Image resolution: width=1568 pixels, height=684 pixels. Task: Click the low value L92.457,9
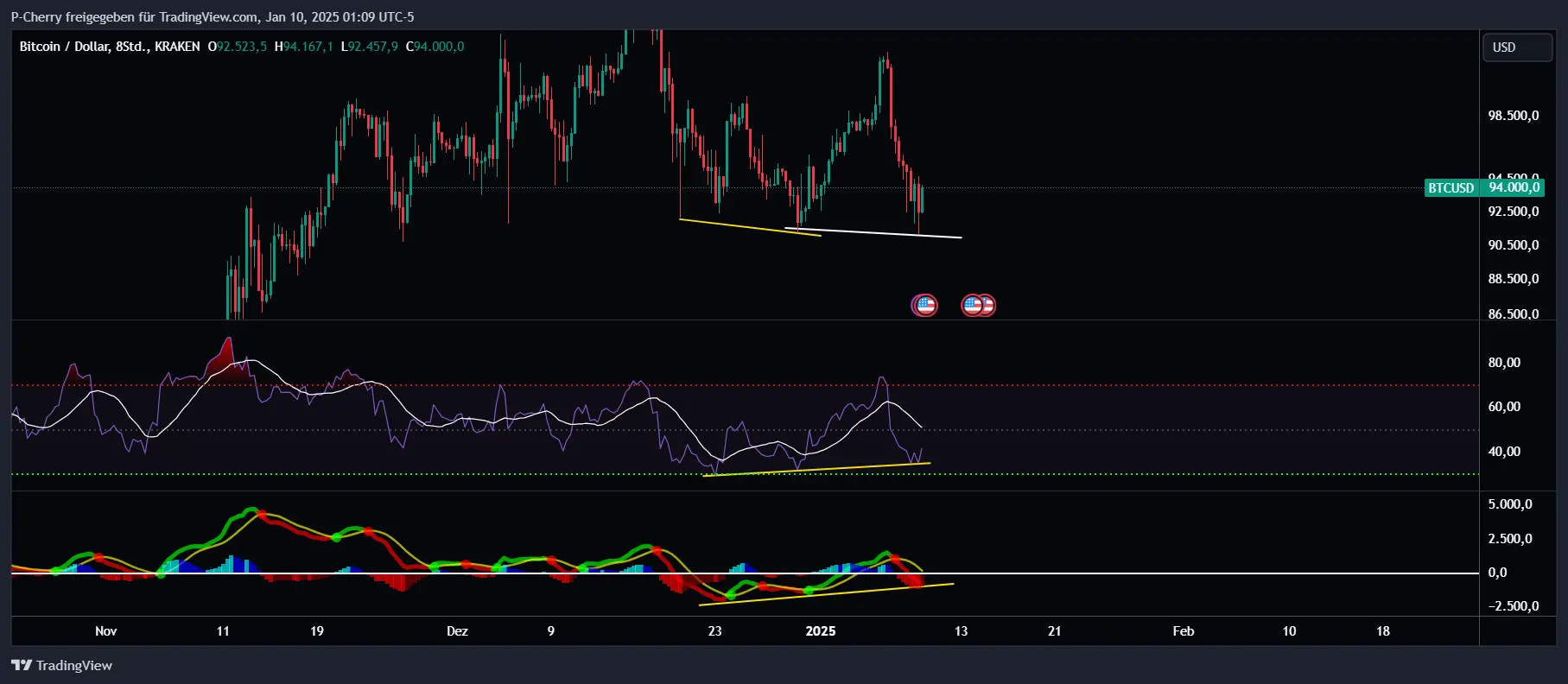click(369, 47)
